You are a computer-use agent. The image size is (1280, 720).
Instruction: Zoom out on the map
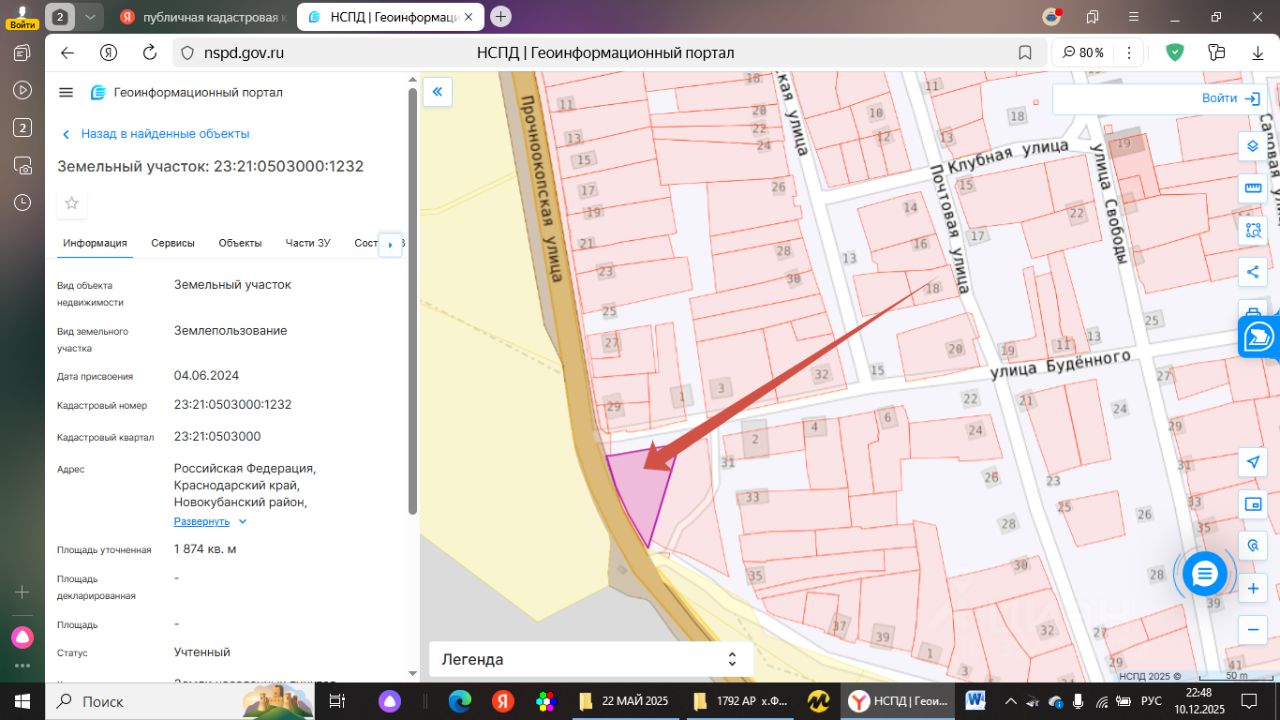1252,630
